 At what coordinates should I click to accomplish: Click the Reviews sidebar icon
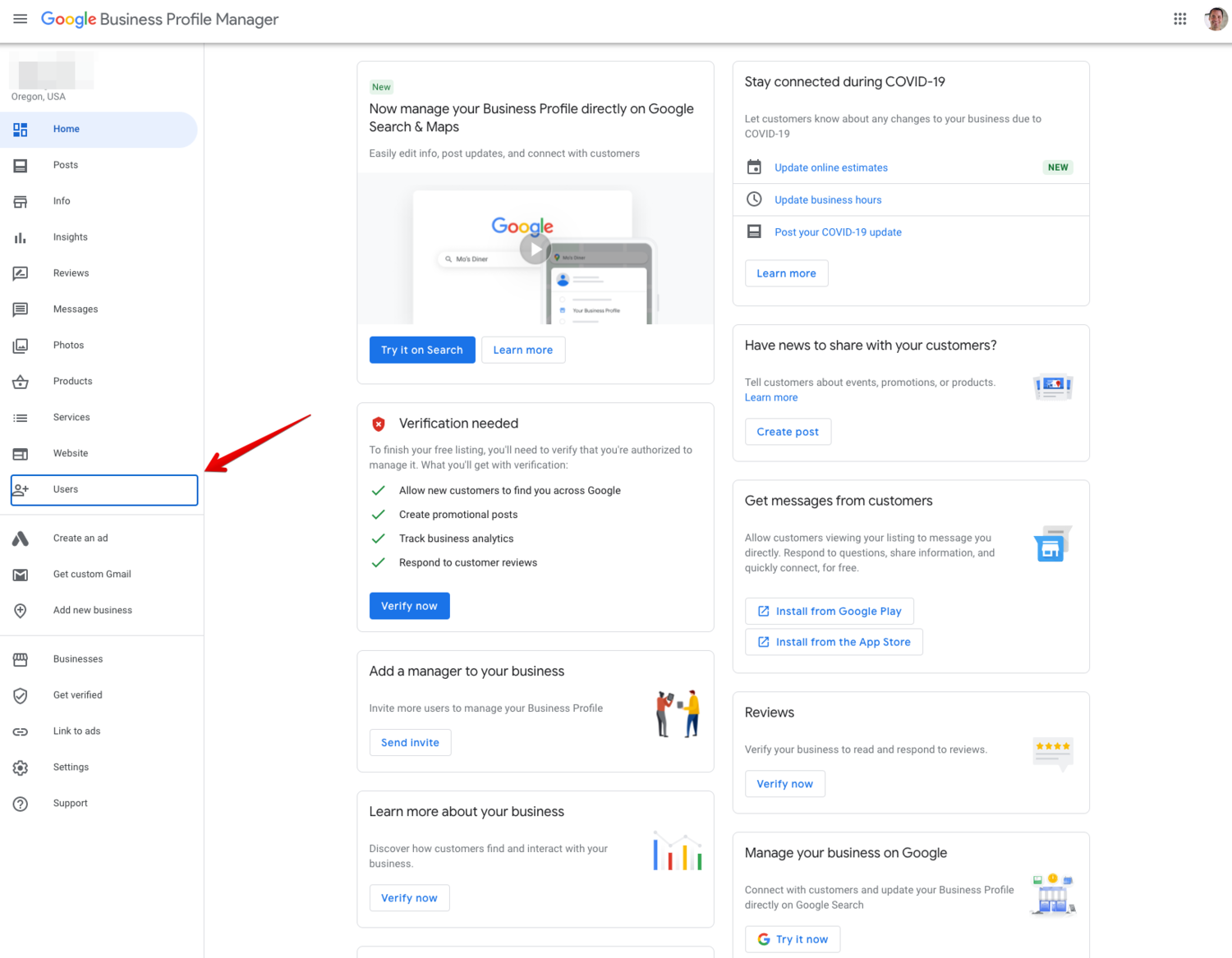21,273
